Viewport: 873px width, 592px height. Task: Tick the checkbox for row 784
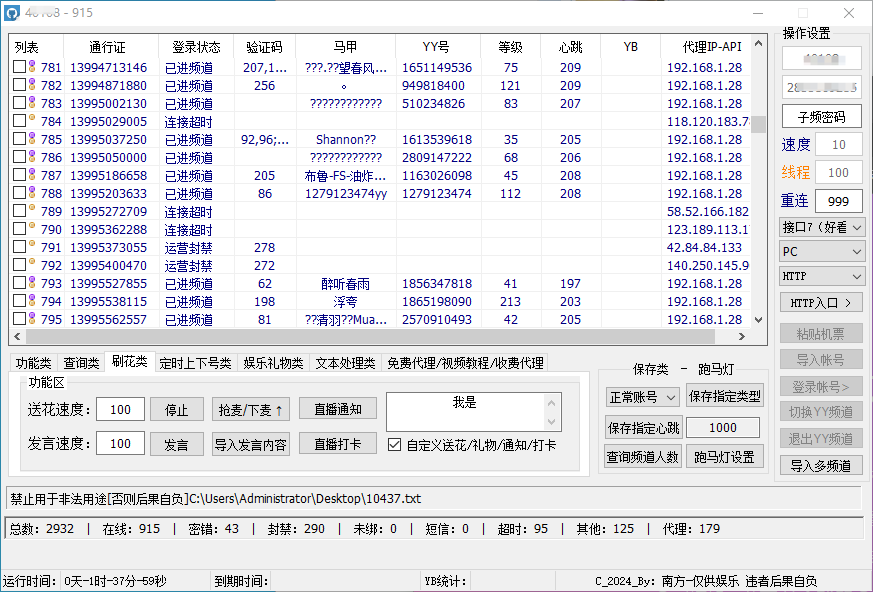(19, 121)
